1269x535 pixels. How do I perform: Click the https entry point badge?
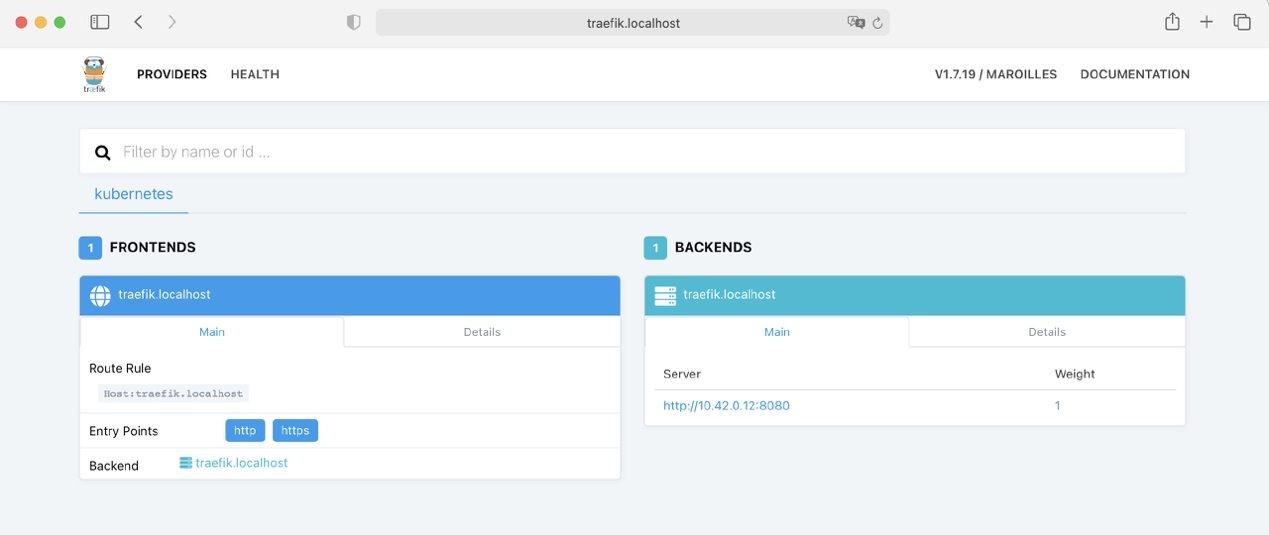click(295, 431)
